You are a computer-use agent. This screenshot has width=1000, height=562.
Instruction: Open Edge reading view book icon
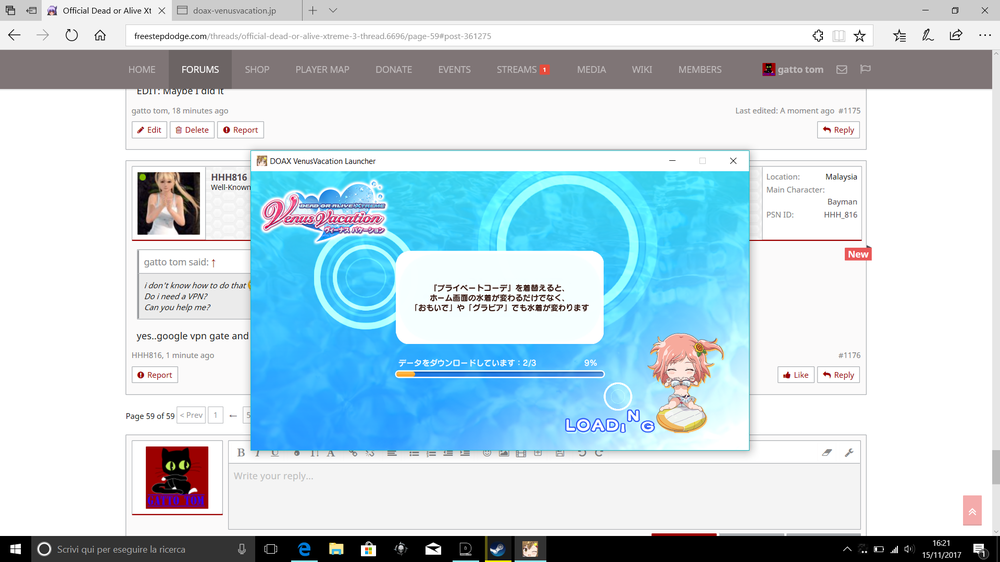[839, 36]
